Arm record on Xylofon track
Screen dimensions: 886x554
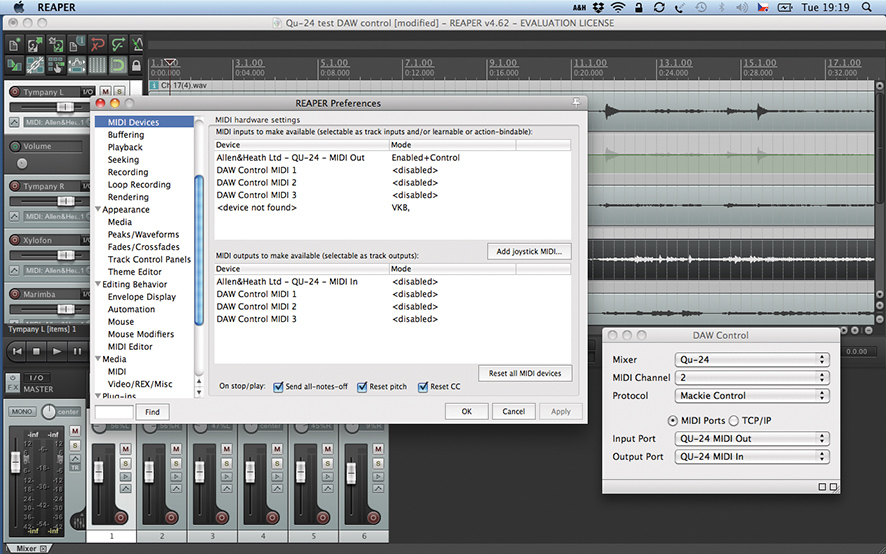(x=15, y=240)
